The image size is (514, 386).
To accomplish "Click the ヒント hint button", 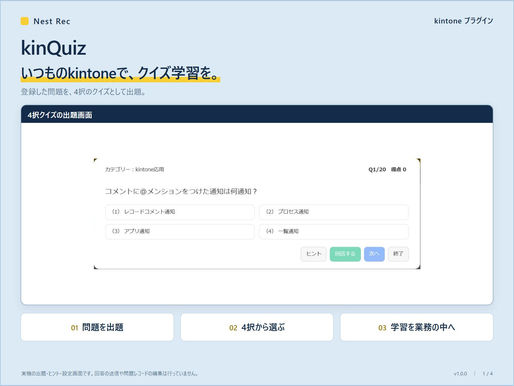I will coord(314,254).
